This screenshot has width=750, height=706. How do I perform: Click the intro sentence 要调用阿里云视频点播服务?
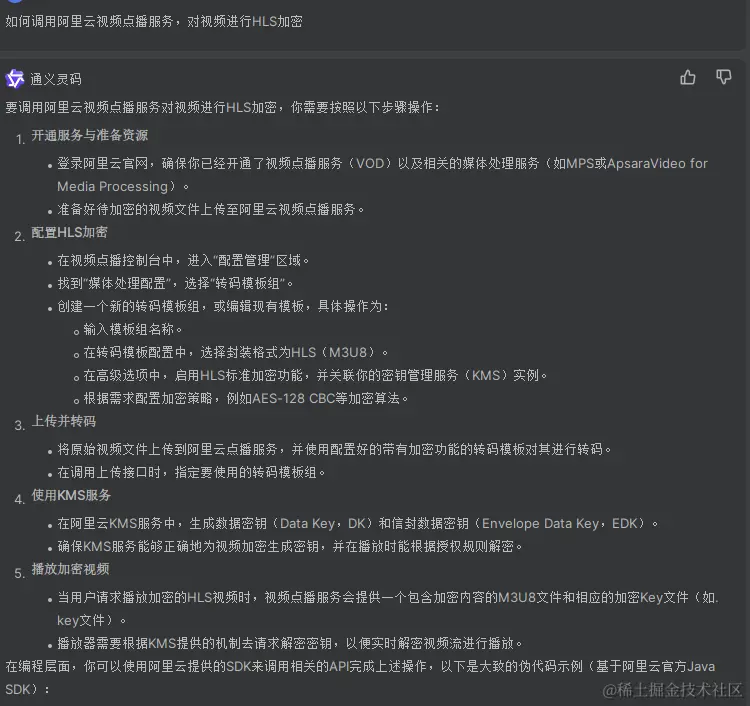222,107
